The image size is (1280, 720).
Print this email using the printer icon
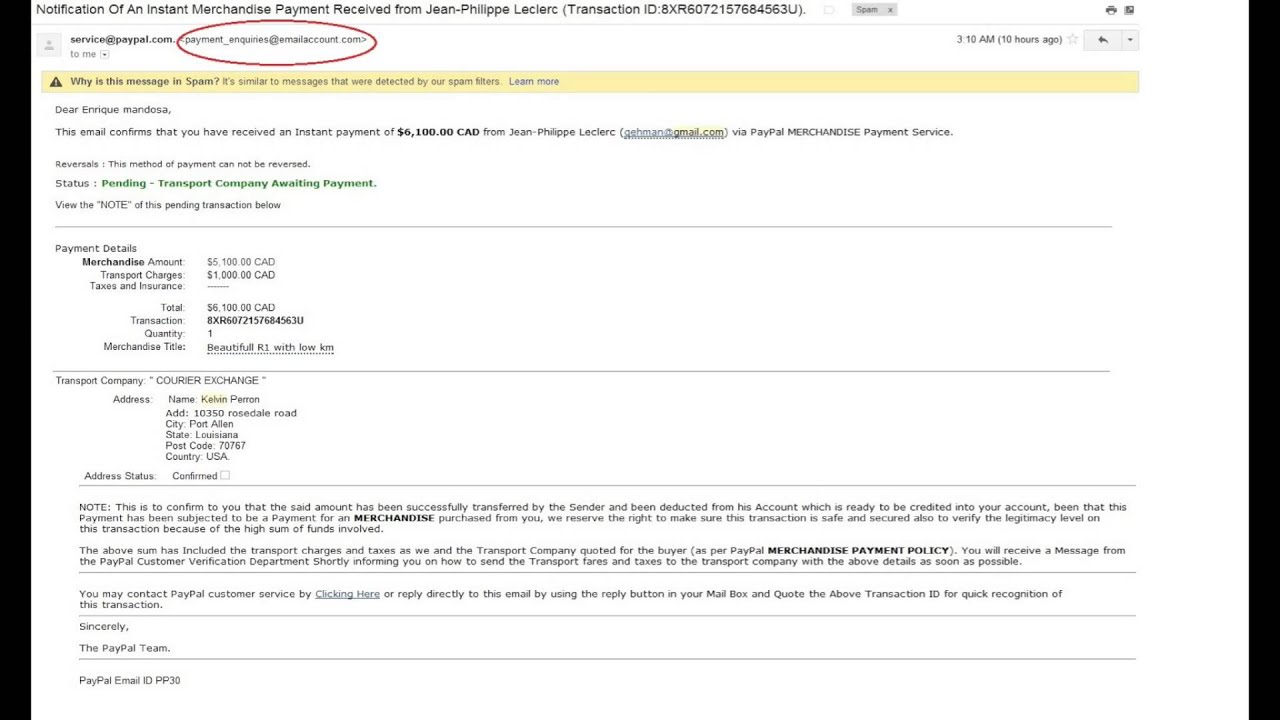click(x=1111, y=10)
